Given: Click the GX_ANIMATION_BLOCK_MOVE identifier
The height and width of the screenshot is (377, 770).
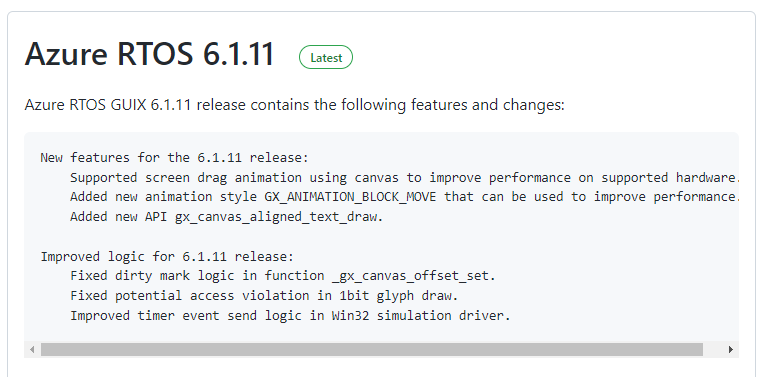Looking at the screenshot, I should click(351, 197).
